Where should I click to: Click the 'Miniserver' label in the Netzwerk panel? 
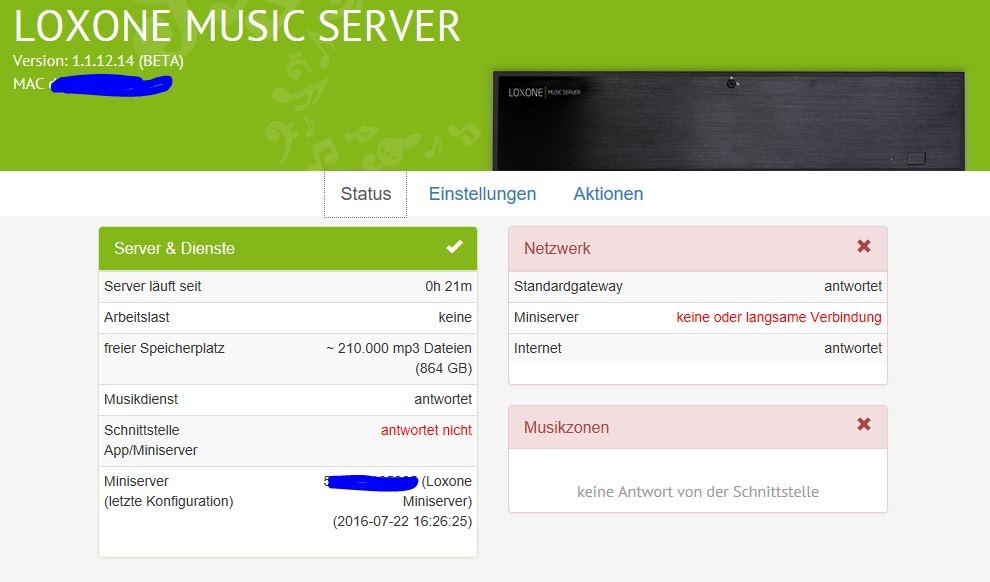[x=546, y=317]
